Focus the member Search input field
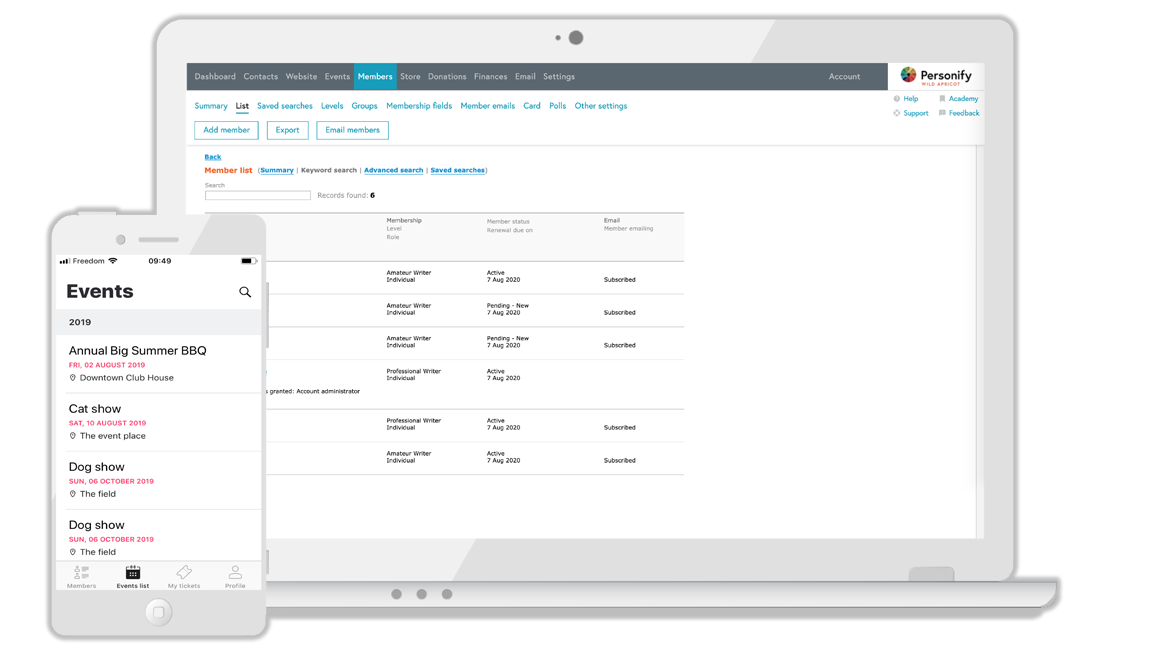 (258, 195)
